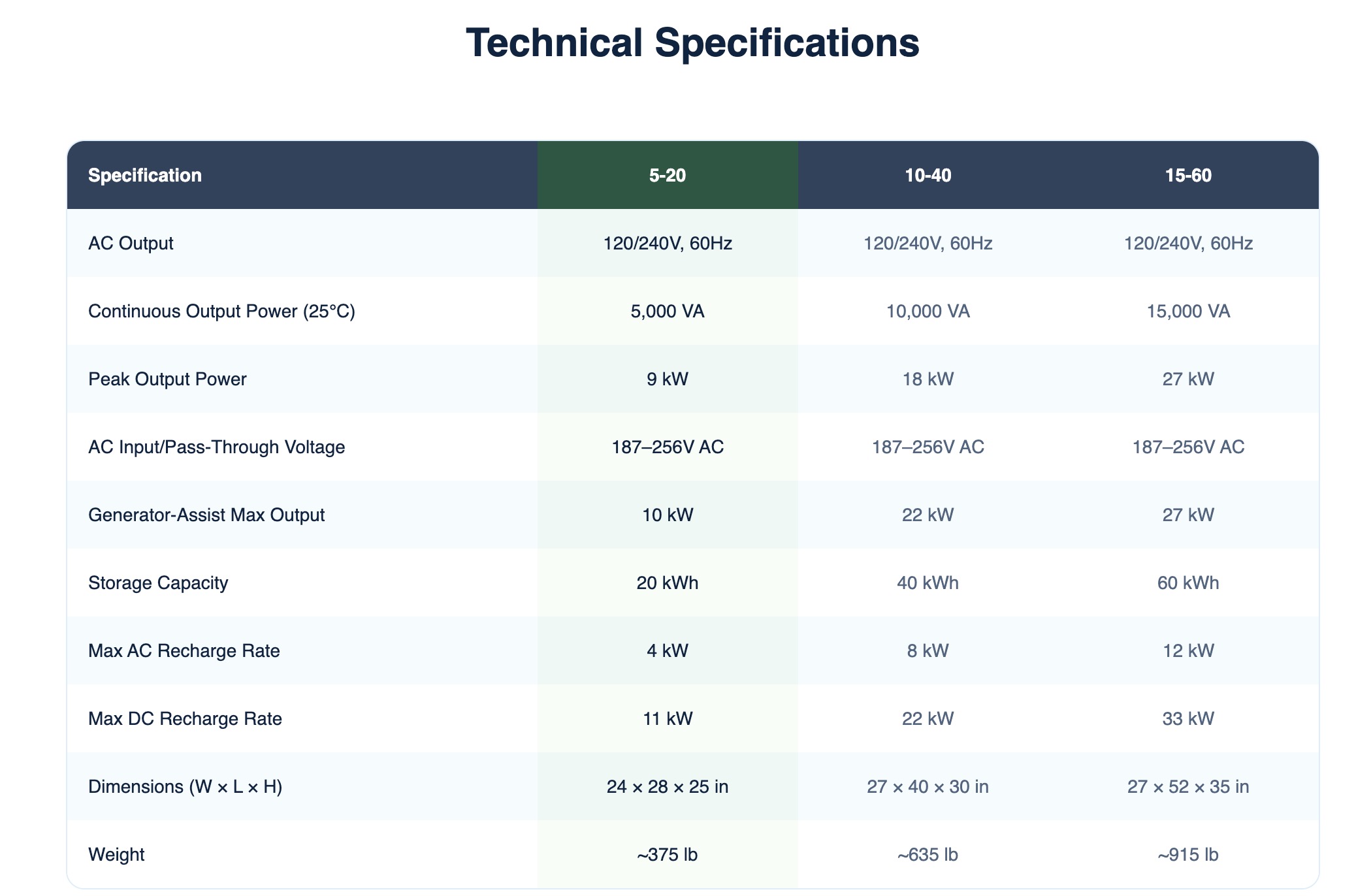Click the 15-60 column header
This screenshot has width=1356, height=896.
[1188, 175]
